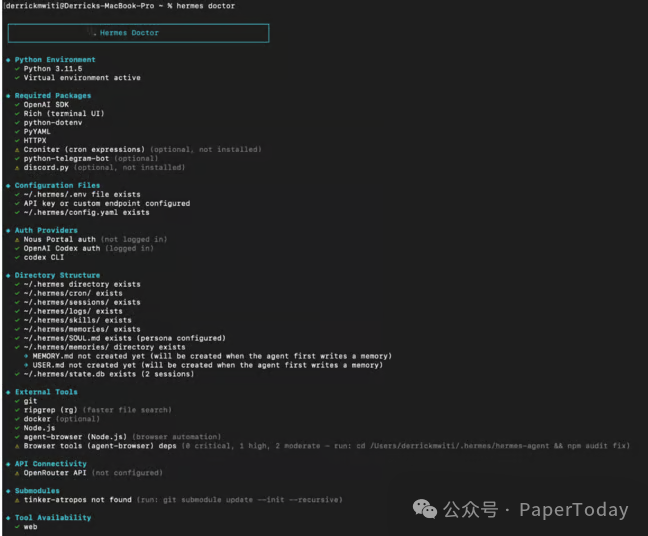
Task: Select the 'API Connectivity' section heading
Action: (51, 464)
